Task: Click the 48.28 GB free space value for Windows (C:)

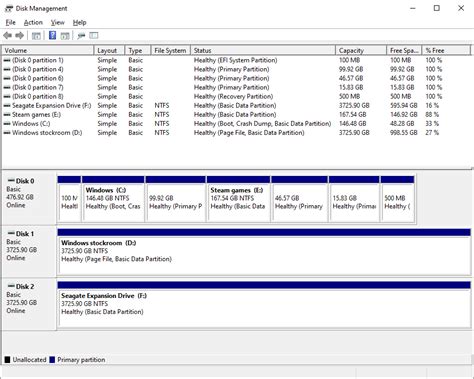Action: [x=402, y=123]
